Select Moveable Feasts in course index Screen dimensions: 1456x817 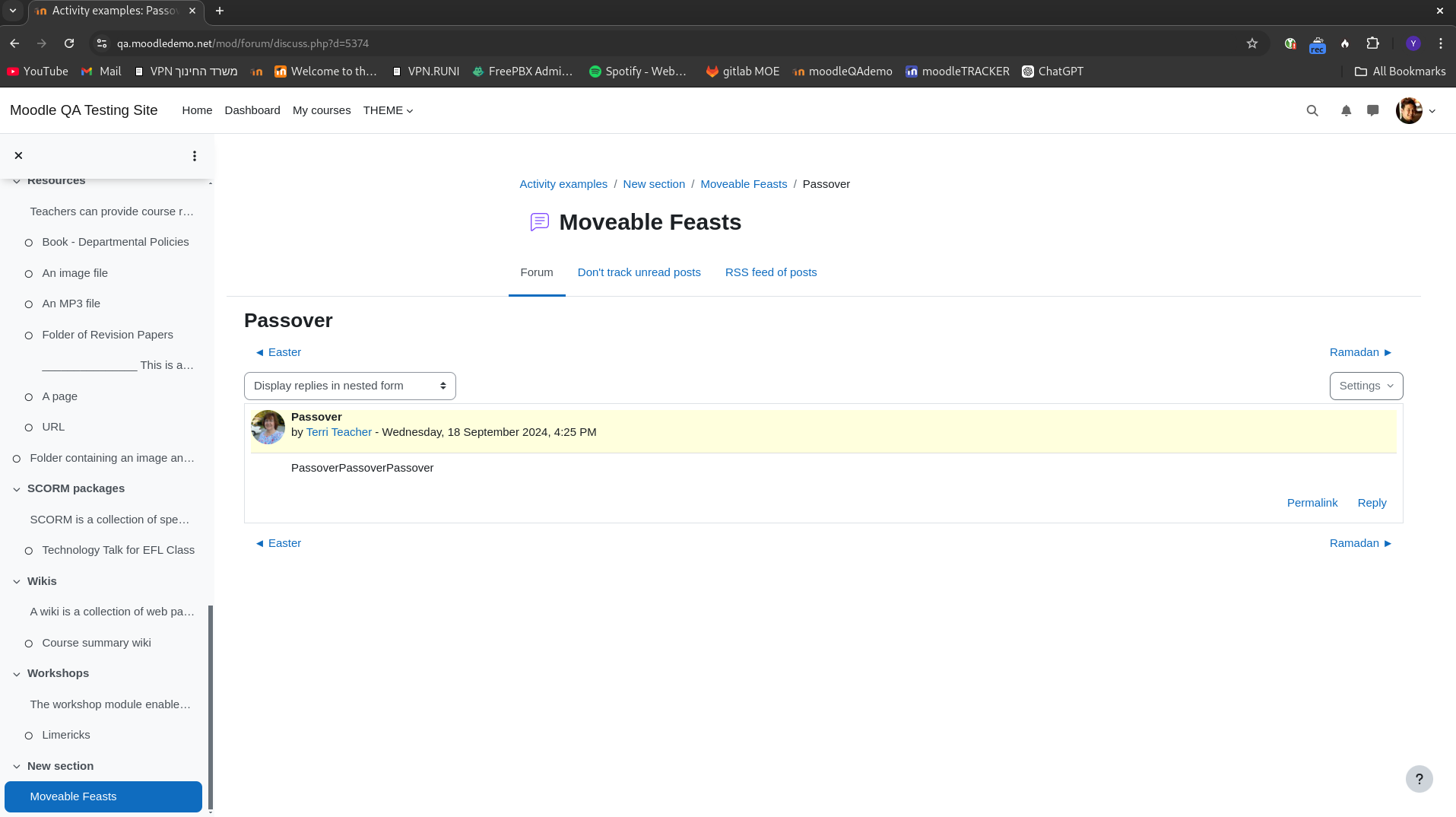tap(103, 796)
